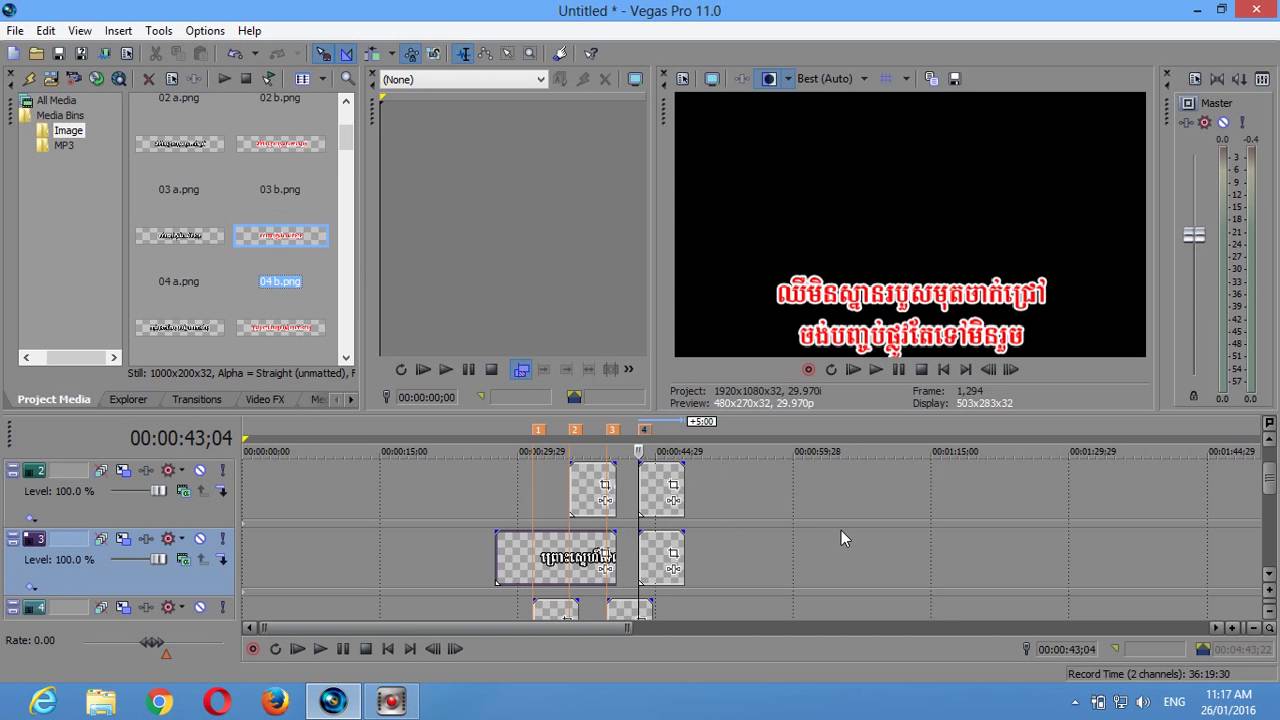Select the Zoom edit tool in toolbar
The image size is (1280, 720).
(530, 54)
